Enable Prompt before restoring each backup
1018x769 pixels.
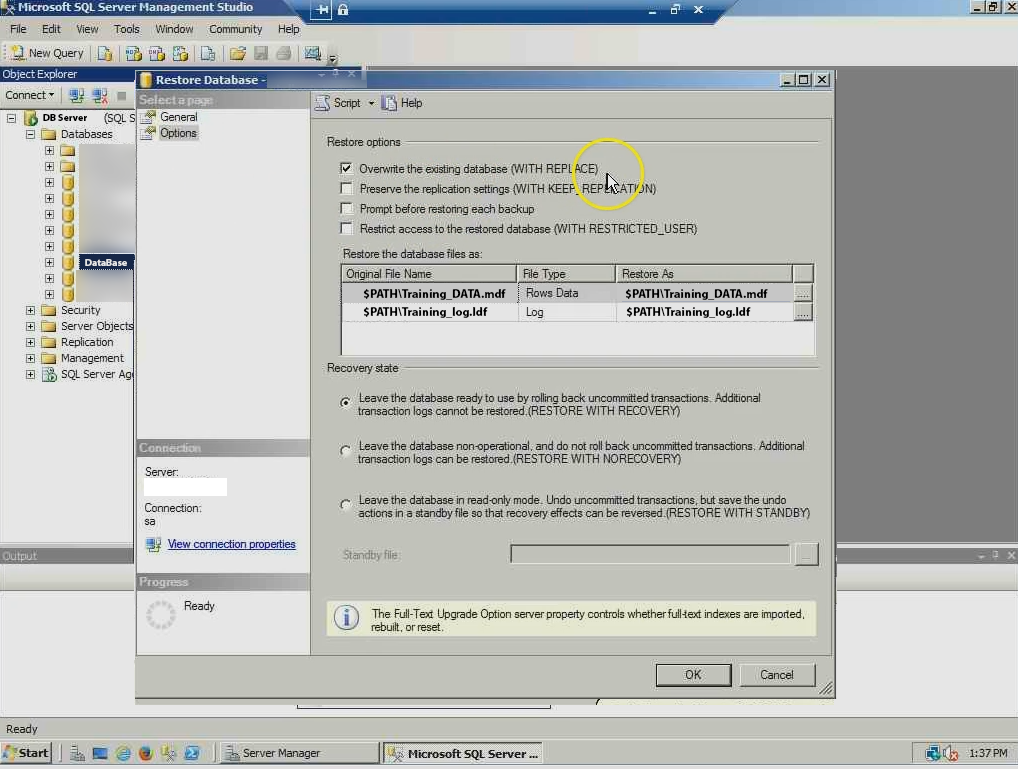346,208
